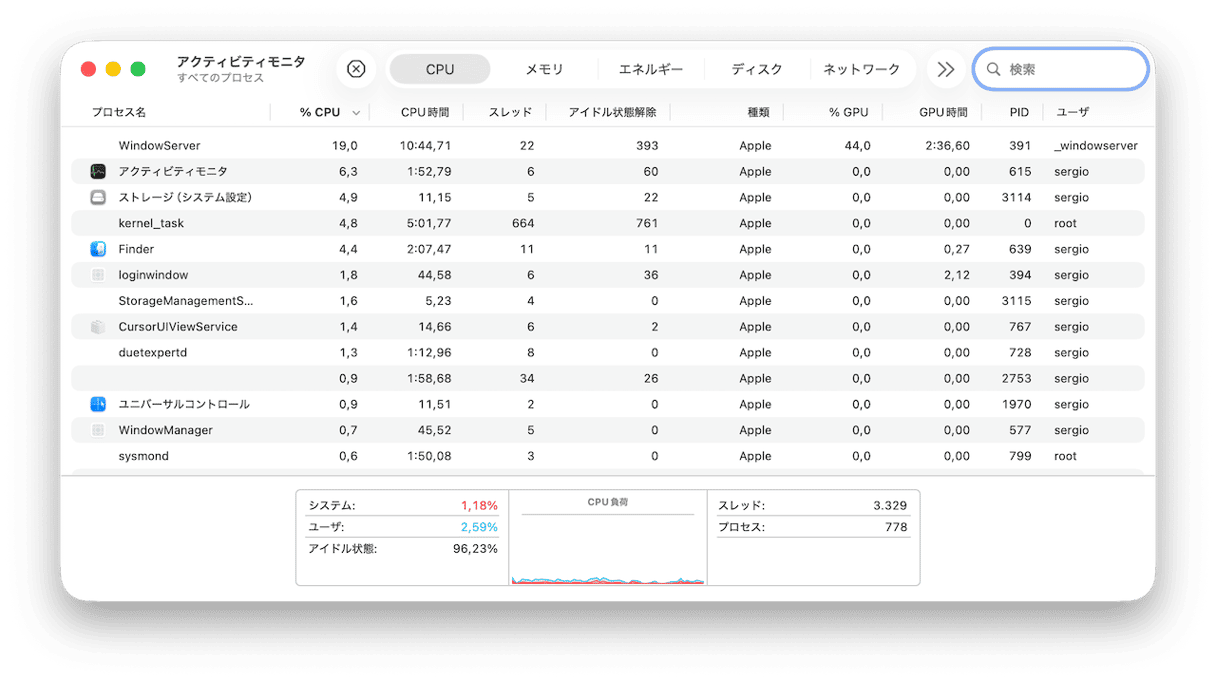1216x681 pixels.
Task: Show the ディスク tab
Action: pos(757,69)
